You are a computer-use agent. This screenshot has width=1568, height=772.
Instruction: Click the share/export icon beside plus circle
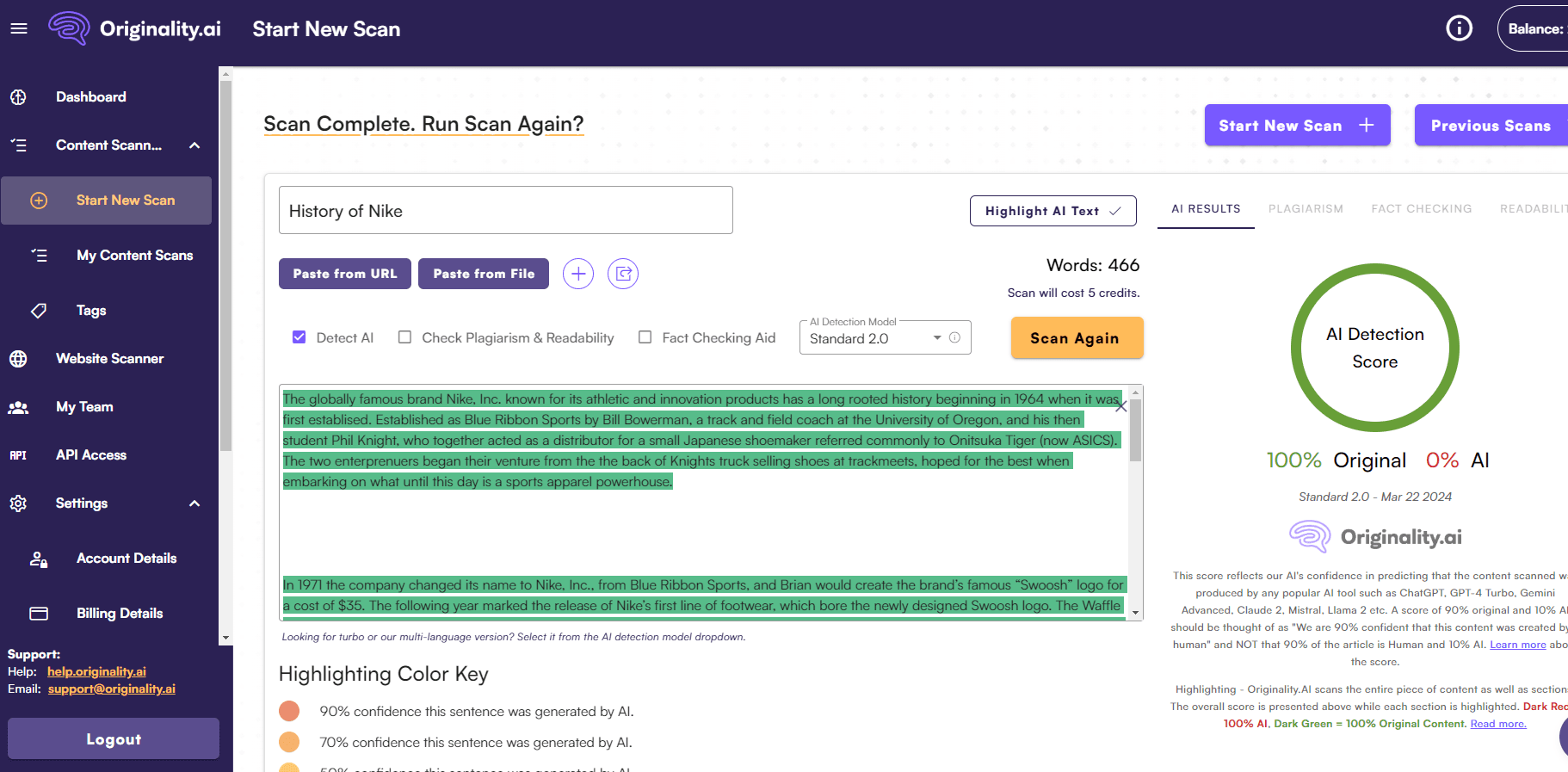pos(623,274)
